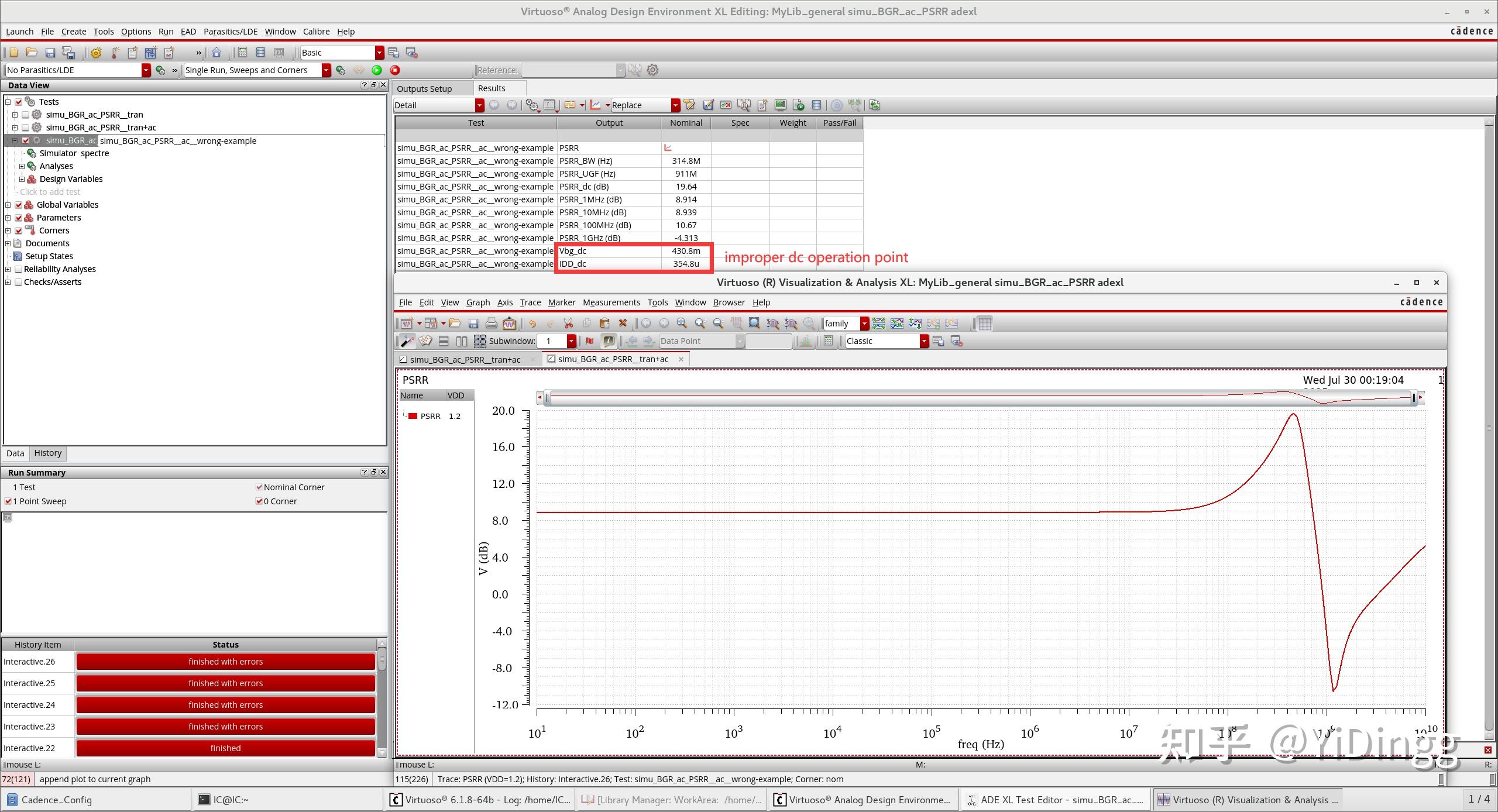Click the model temperature thermometer icon

click(x=115, y=53)
